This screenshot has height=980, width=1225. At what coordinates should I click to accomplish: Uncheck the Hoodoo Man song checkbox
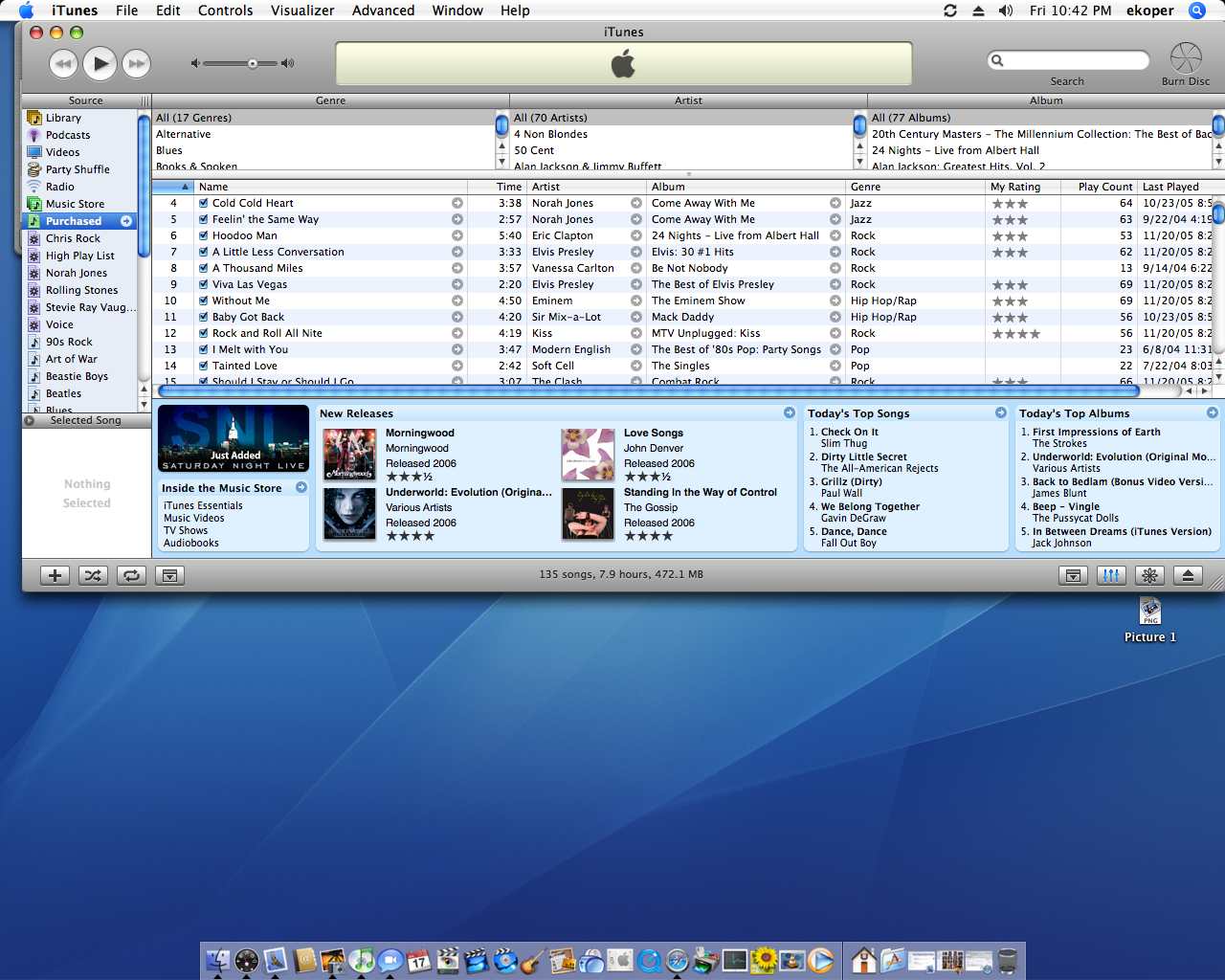[204, 235]
